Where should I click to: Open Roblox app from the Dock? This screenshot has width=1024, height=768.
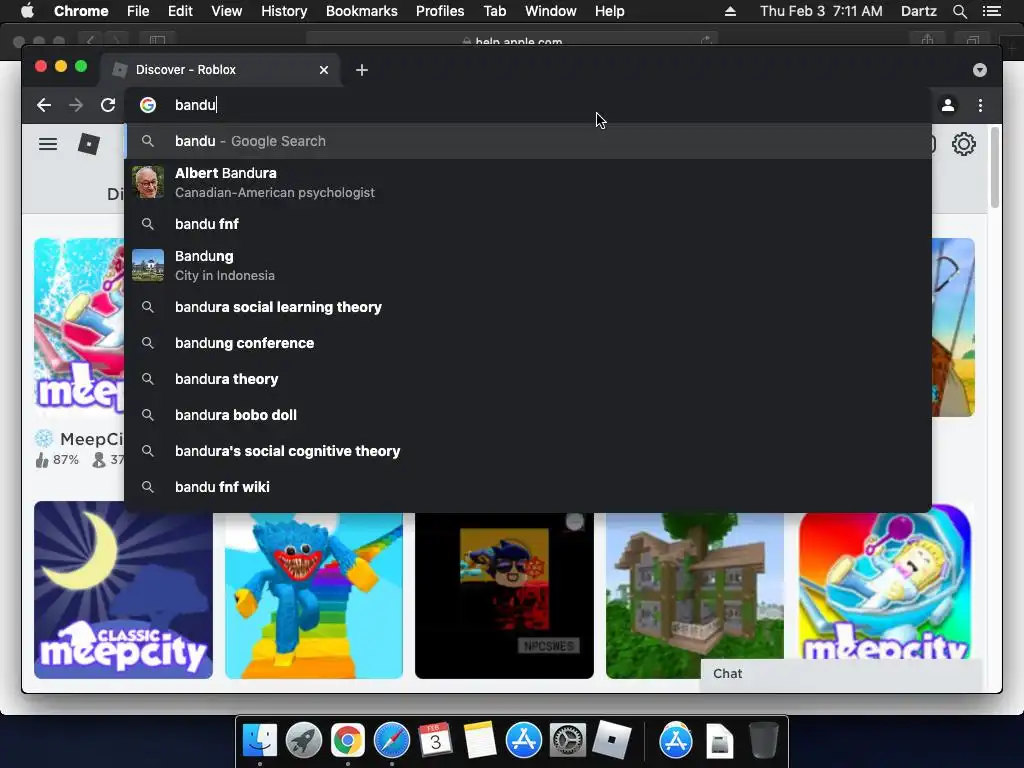click(x=611, y=740)
